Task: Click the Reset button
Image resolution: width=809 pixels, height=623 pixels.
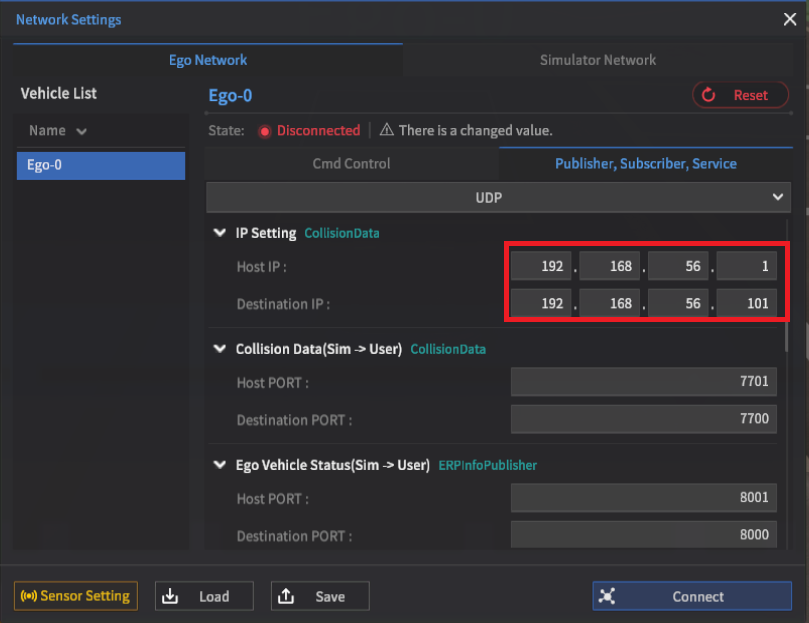Action: (x=740, y=95)
